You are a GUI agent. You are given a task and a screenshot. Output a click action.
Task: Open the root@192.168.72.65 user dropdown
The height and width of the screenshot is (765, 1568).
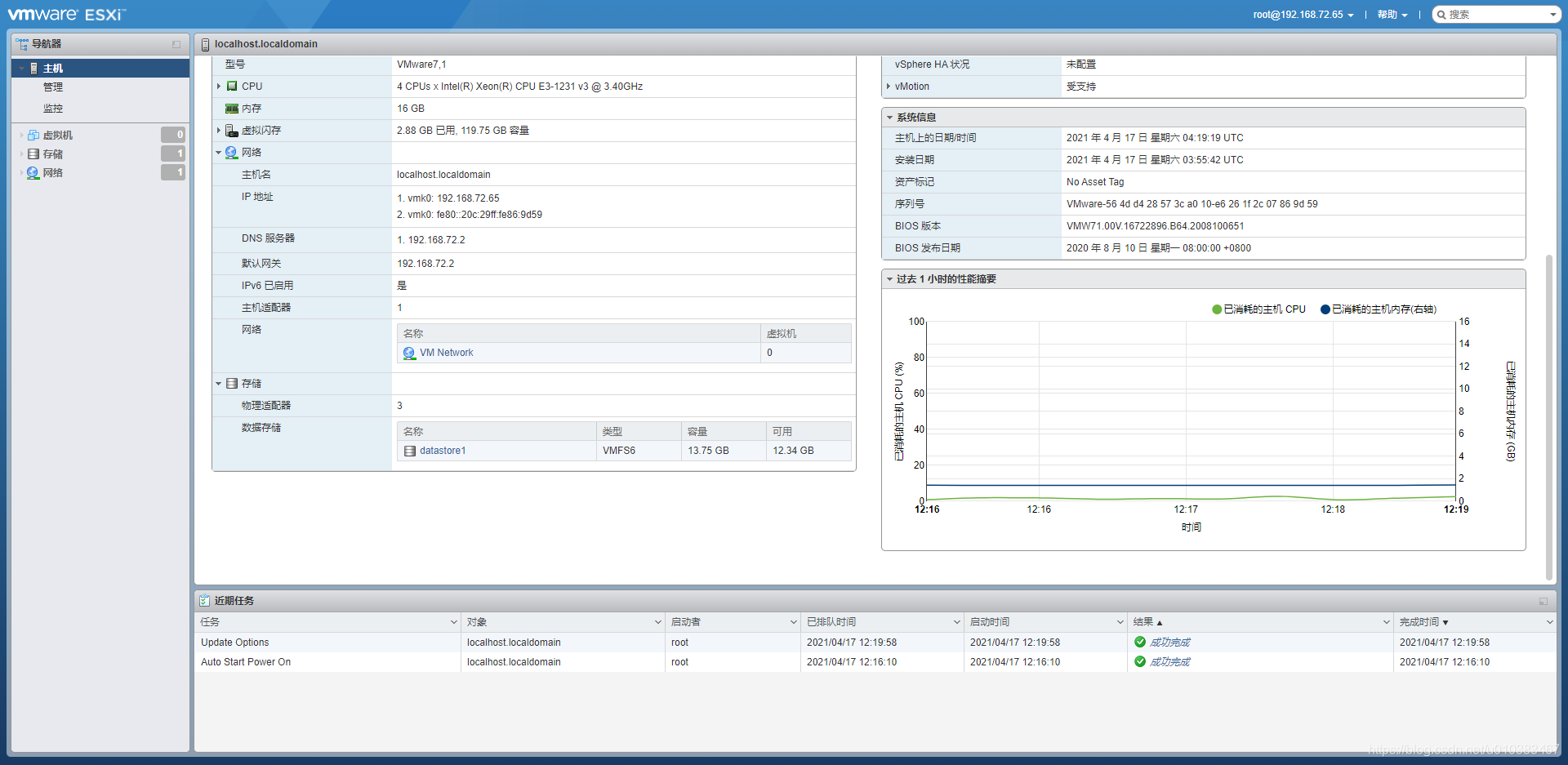point(1303,15)
